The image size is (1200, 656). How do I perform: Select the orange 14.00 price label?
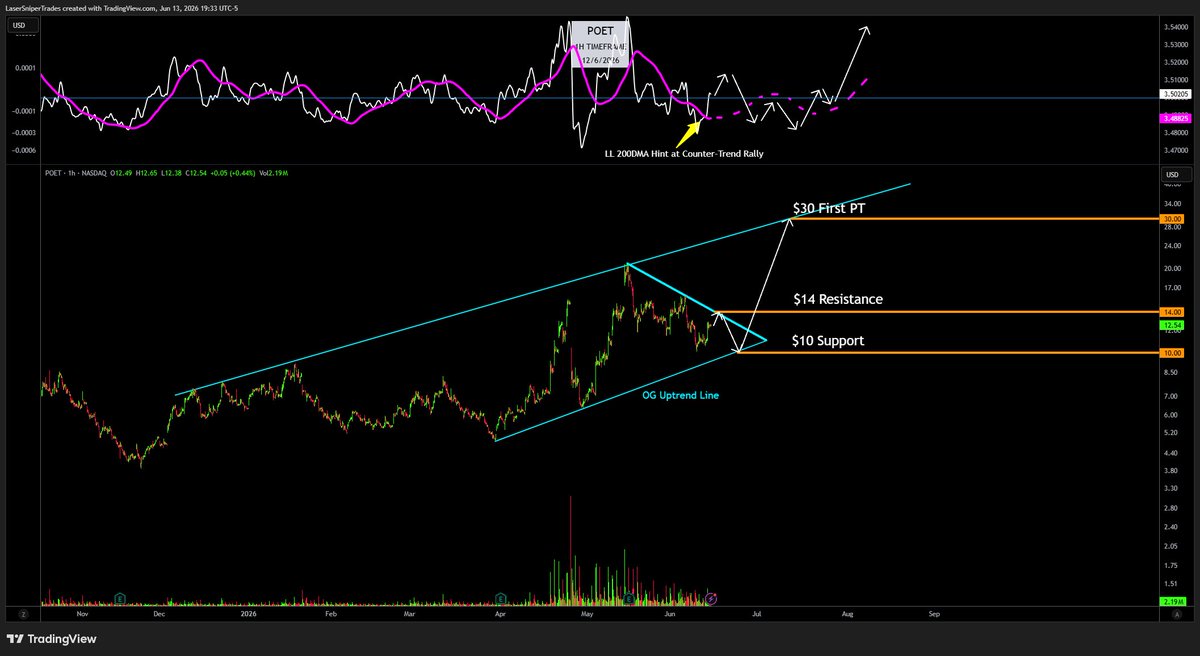(1173, 312)
